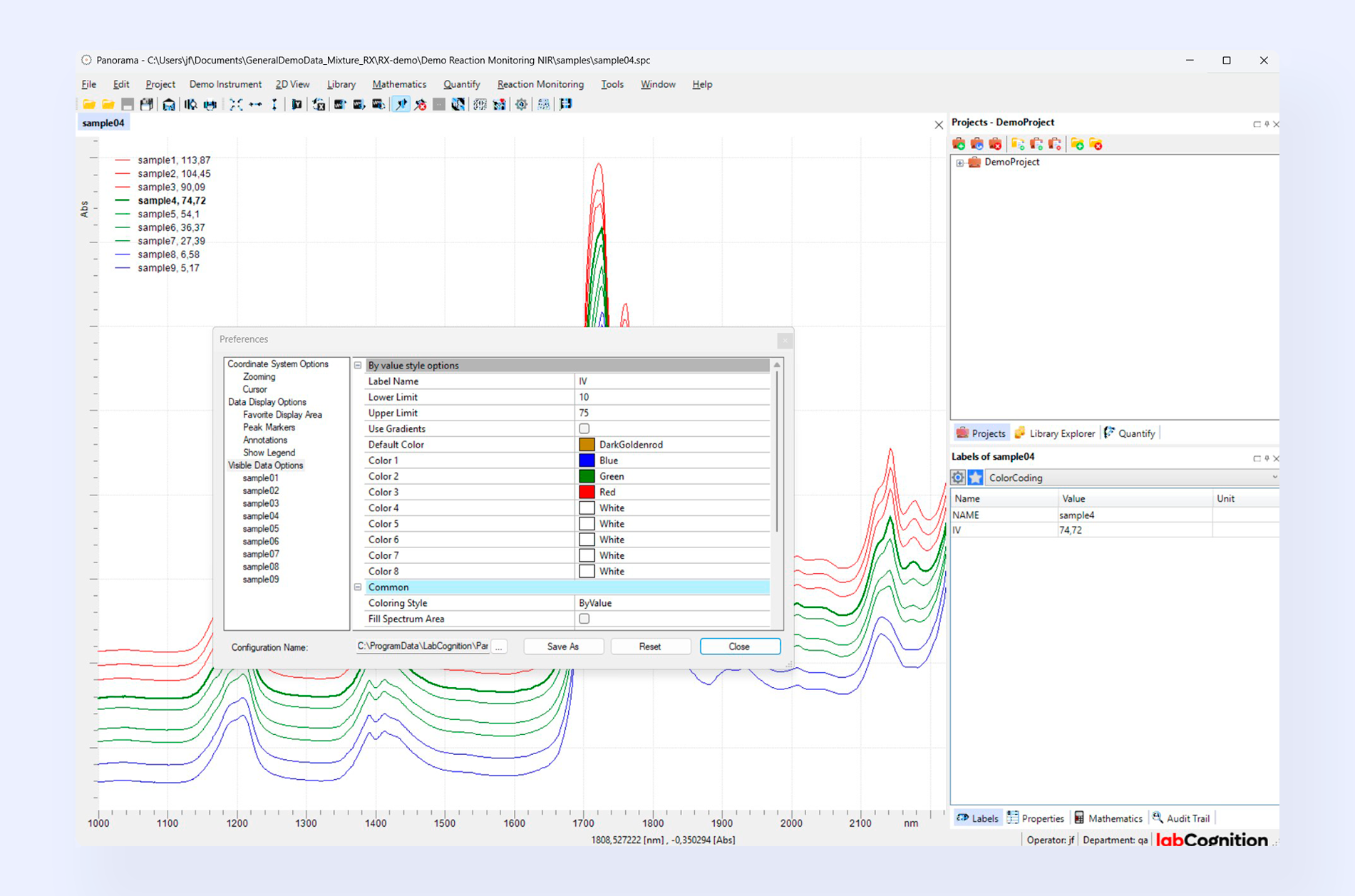Click the horizontal double-arrow scale icon

click(x=255, y=105)
